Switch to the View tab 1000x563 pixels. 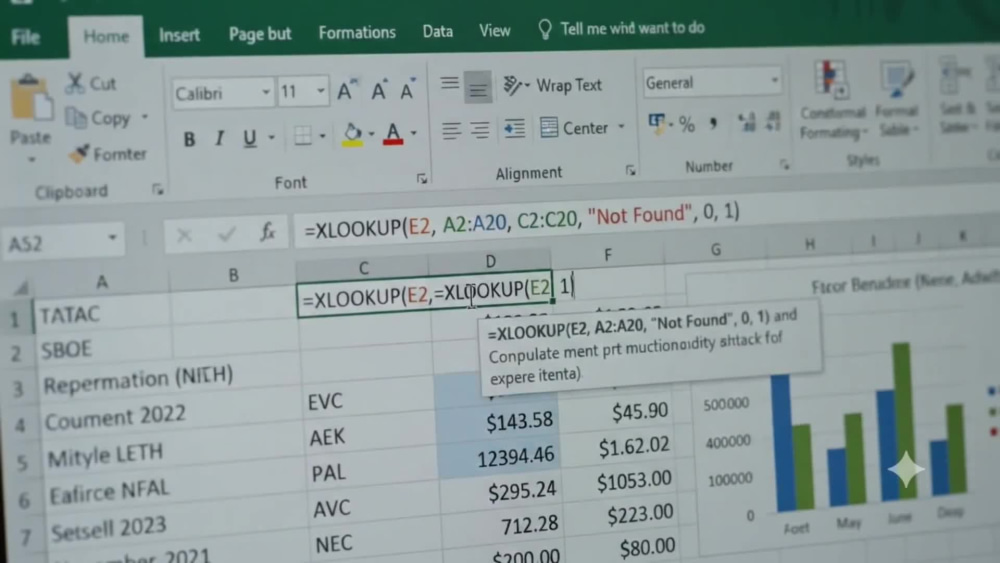tap(495, 30)
